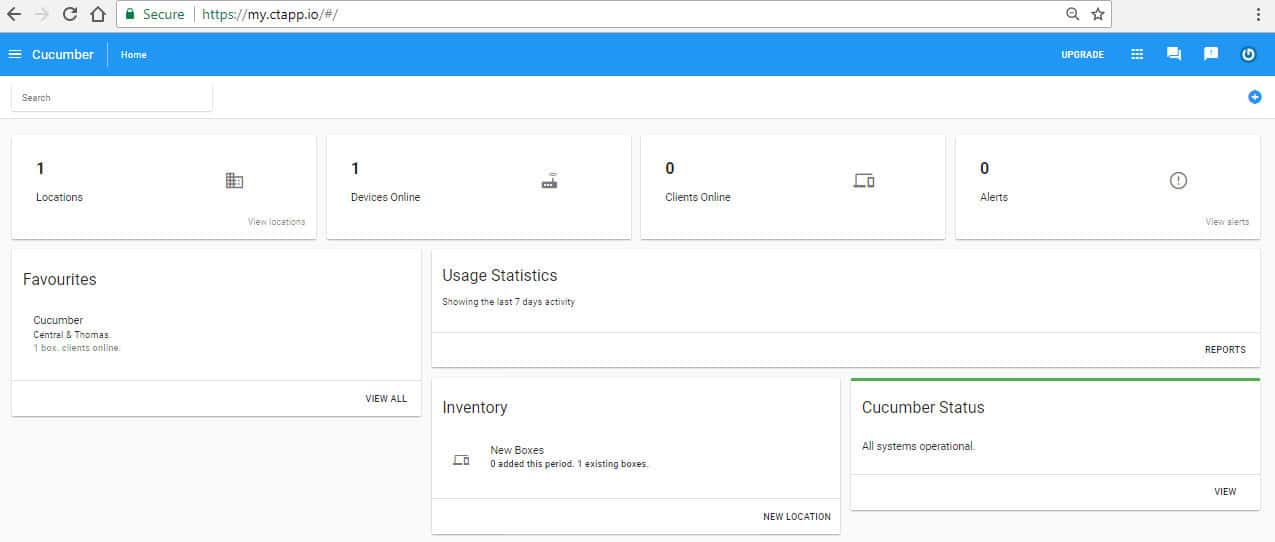The image size is (1275, 542).
Task: Click the Cucumber brand title
Action: pos(63,55)
